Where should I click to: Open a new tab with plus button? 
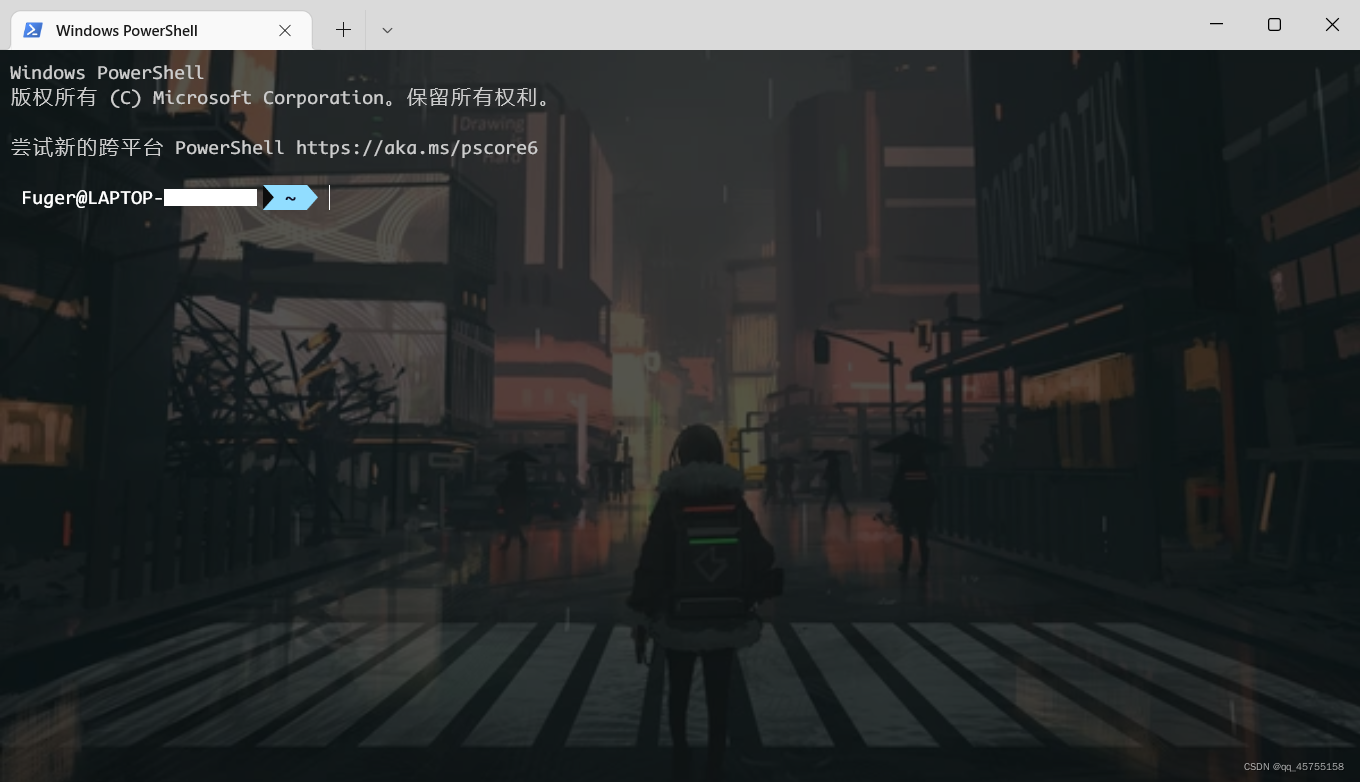(343, 30)
